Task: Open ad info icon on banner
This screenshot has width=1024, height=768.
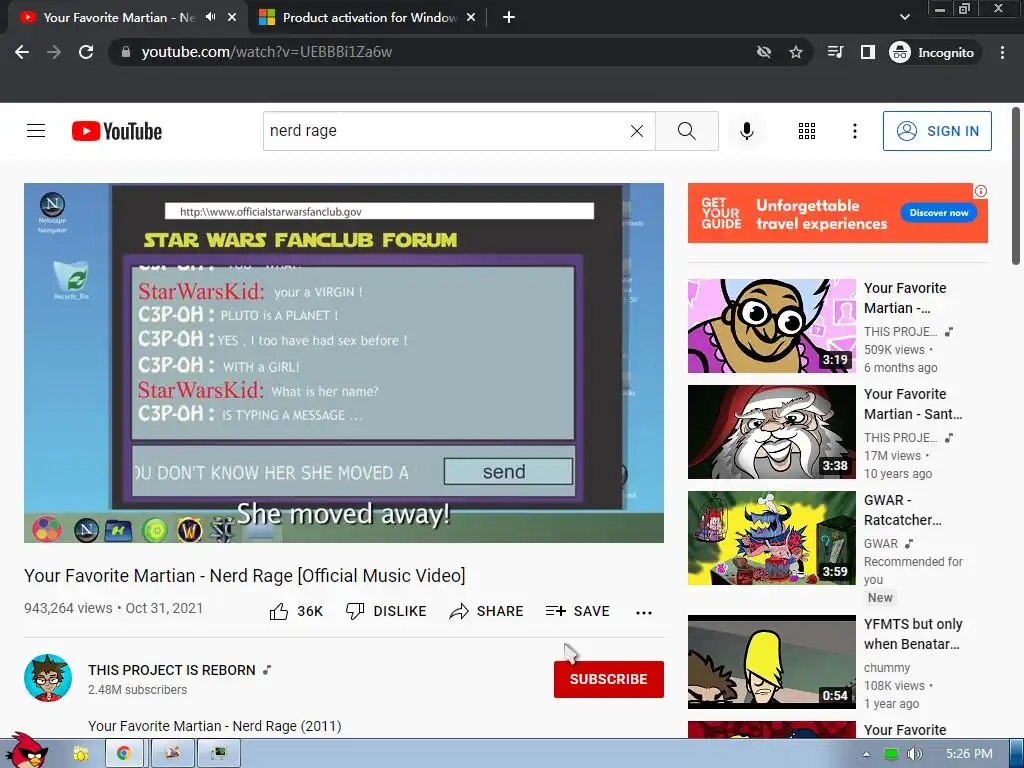Action: [x=980, y=191]
